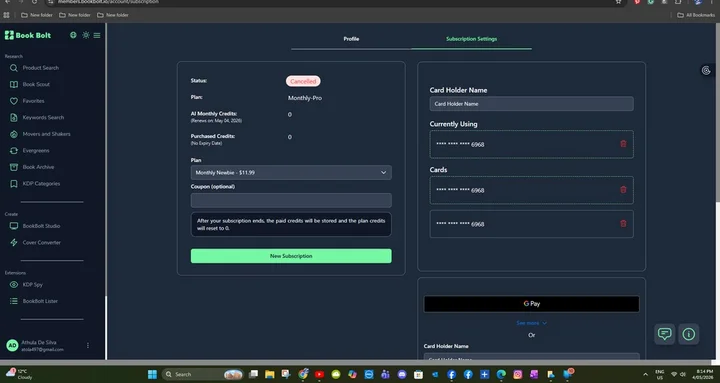Click the Cancelled status badge
The height and width of the screenshot is (383, 720).
[x=303, y=81]
